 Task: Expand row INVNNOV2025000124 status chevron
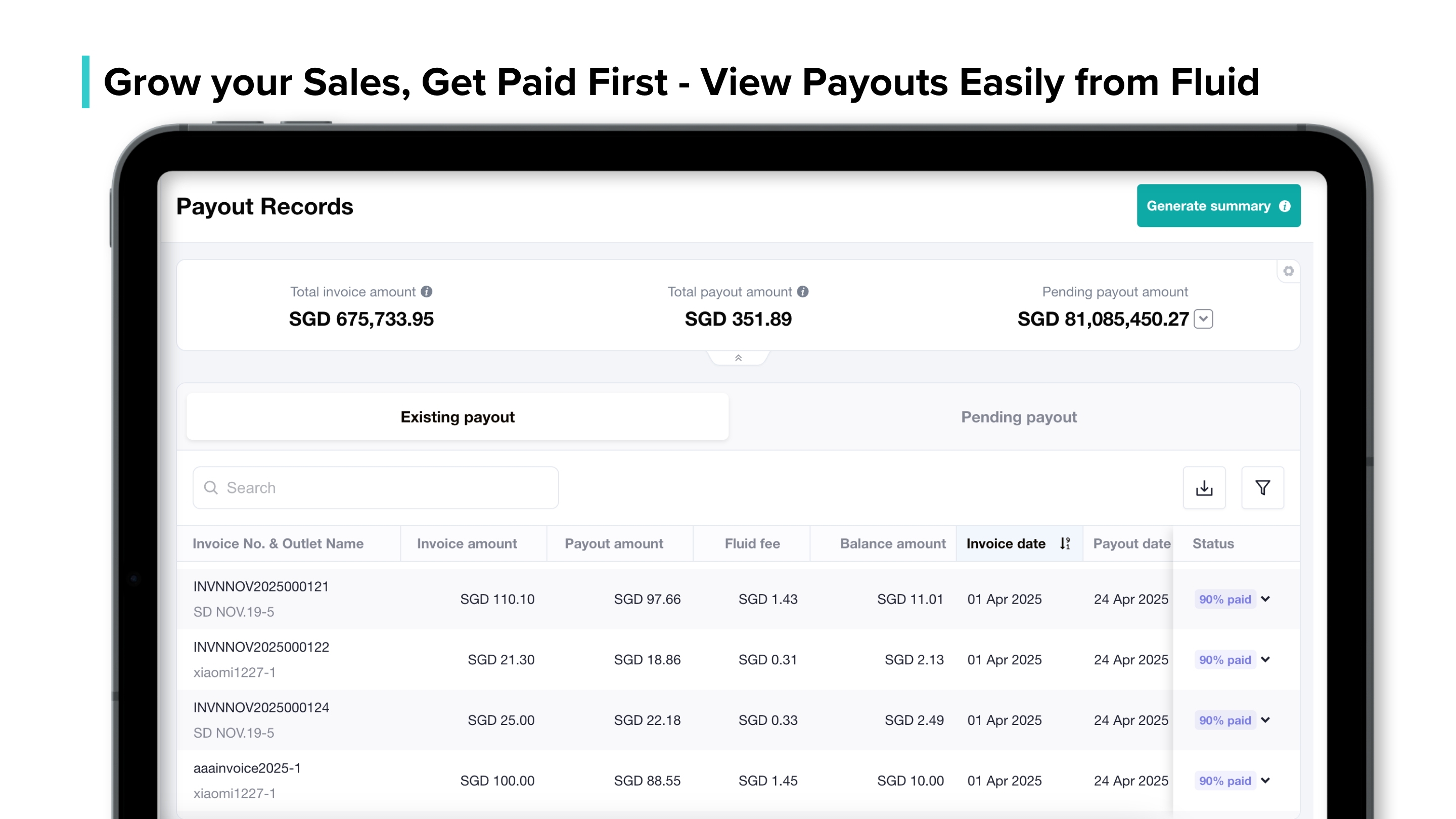(1265, 720)
